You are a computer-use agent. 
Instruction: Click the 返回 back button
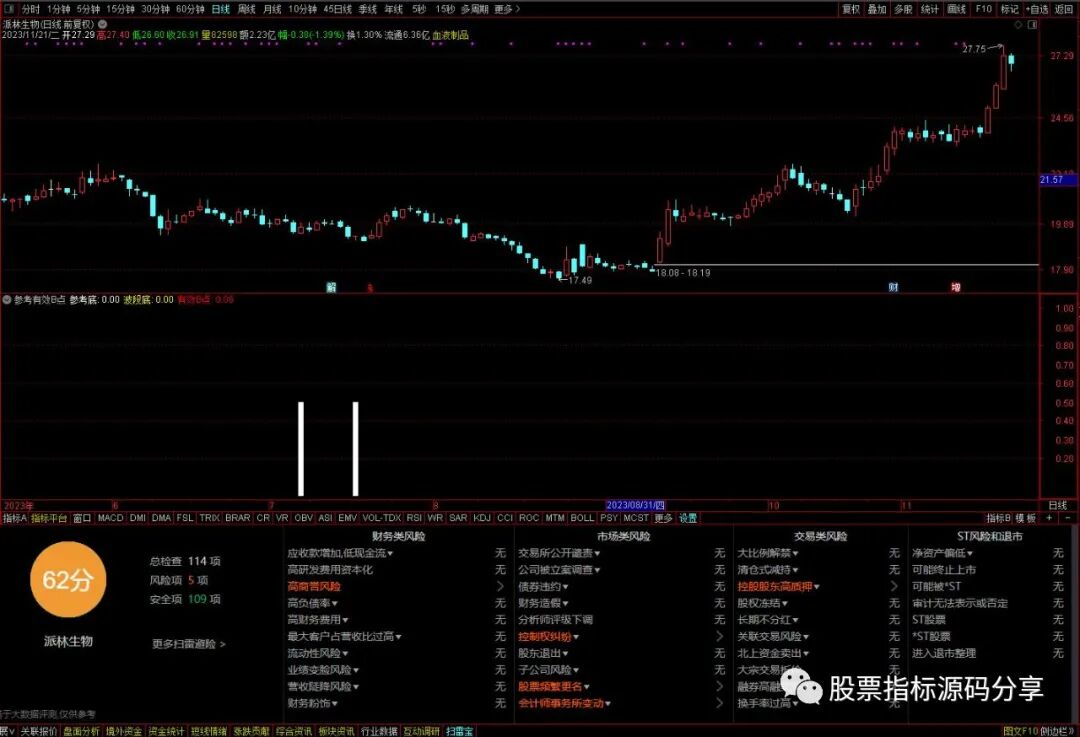pyautogui.click(x=1064, y=9)
